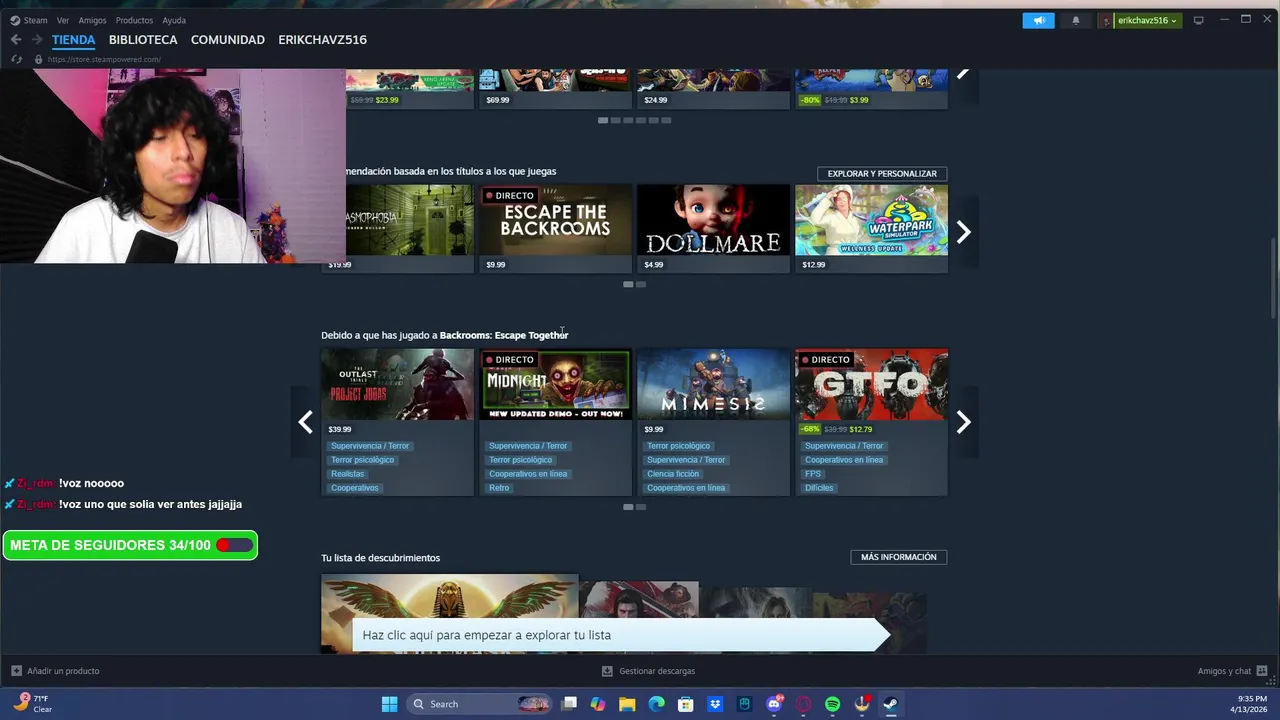The width and height of the screenshot is (1280, 720).
Task: Select the second page dot of the recommendations carousel
Action: click(x=641, y=284)
